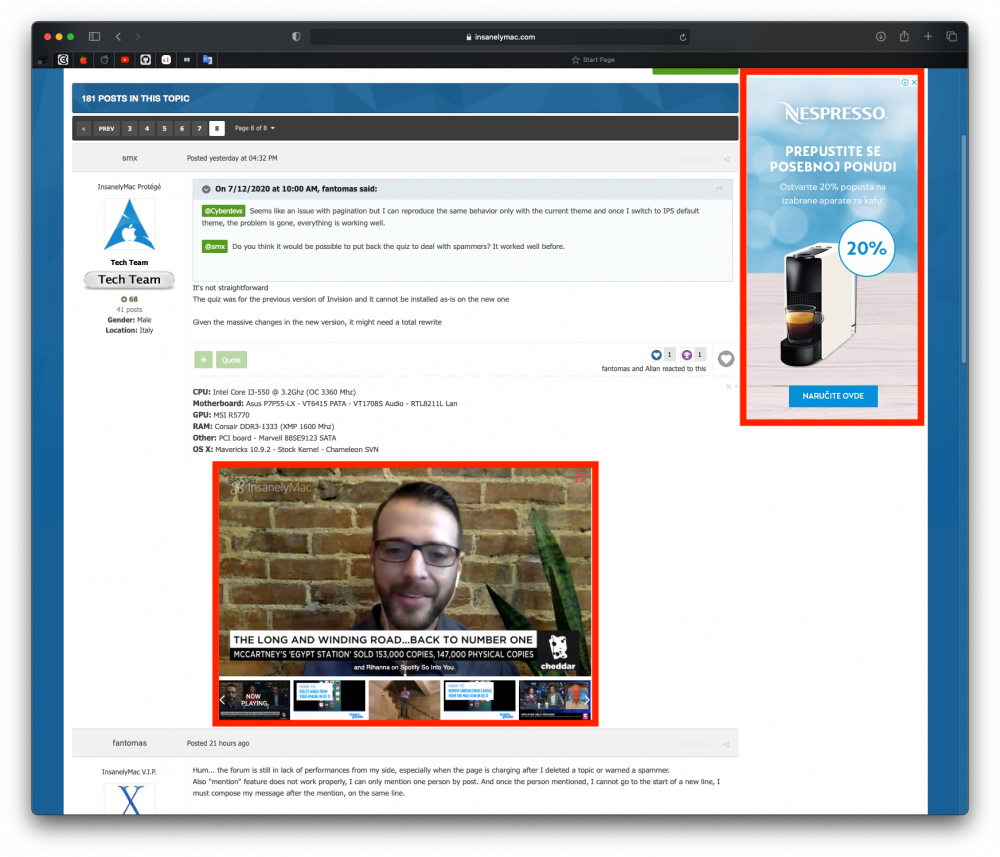Viewport: 1000px width, 857px height.
Task: Open page 4 of the topic
Action: (147, 129)
